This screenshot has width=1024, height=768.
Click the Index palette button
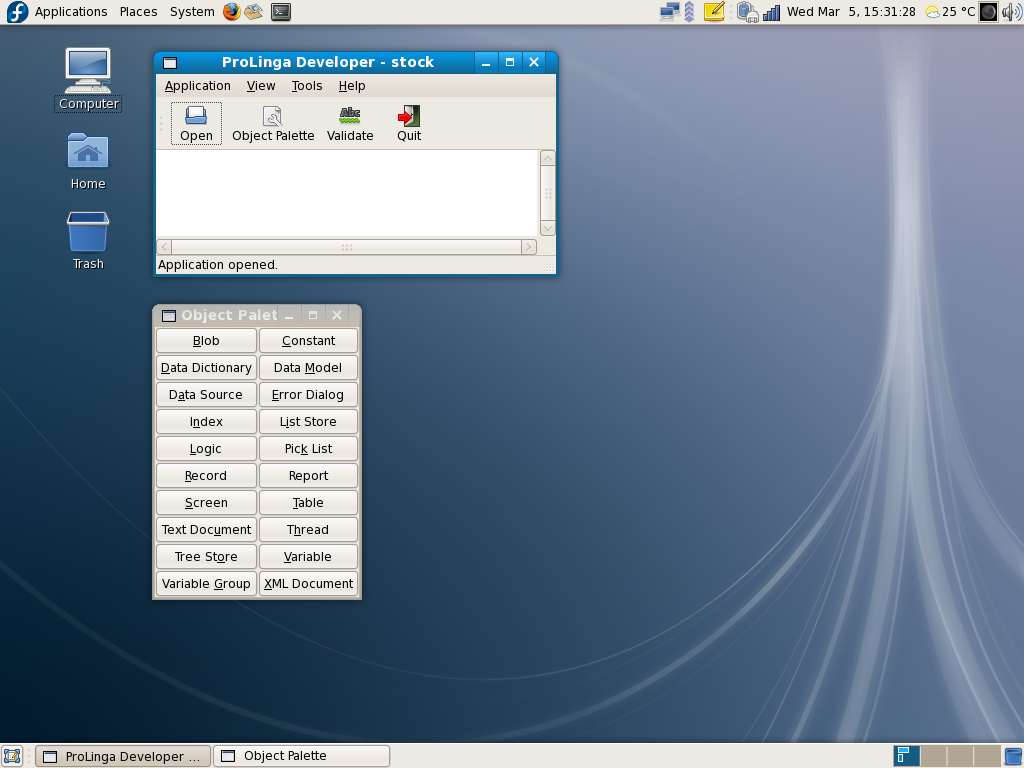click(x=206, y=422)
